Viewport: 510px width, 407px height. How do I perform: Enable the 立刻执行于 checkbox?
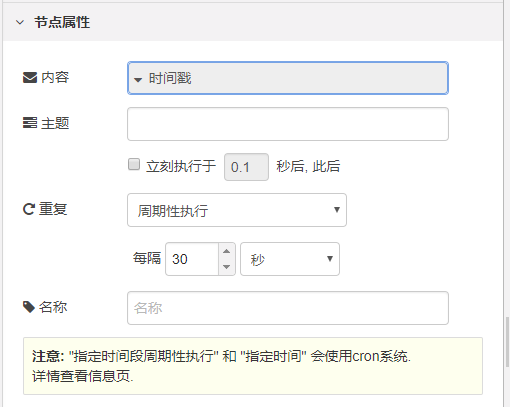point(134,164)
